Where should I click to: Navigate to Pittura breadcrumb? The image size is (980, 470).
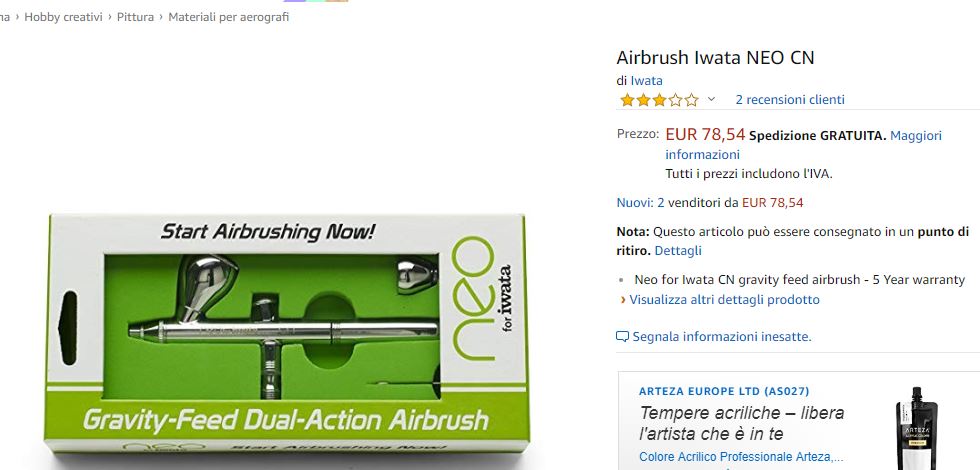135,17
